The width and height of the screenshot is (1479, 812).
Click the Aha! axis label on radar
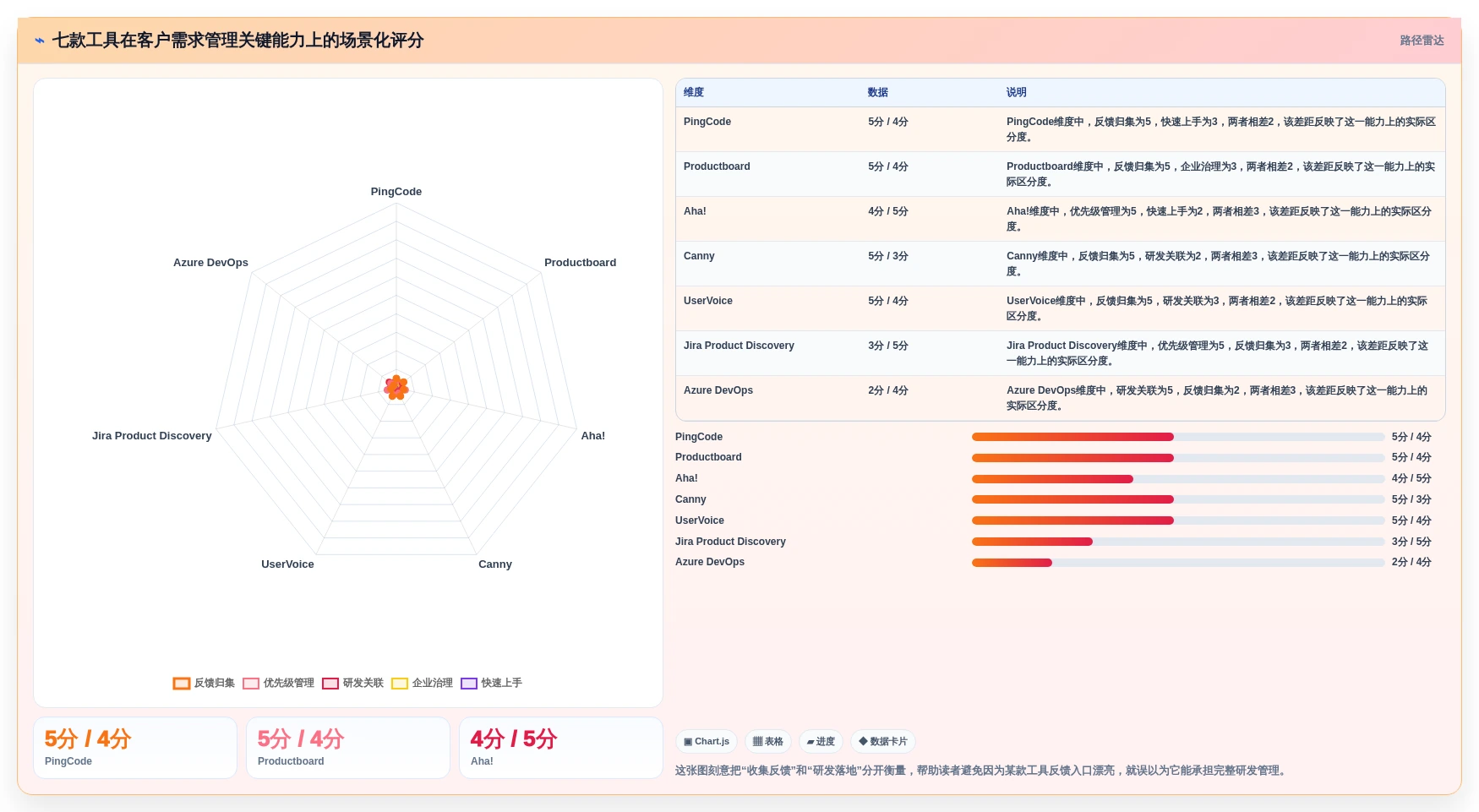[x=593, y=436]
